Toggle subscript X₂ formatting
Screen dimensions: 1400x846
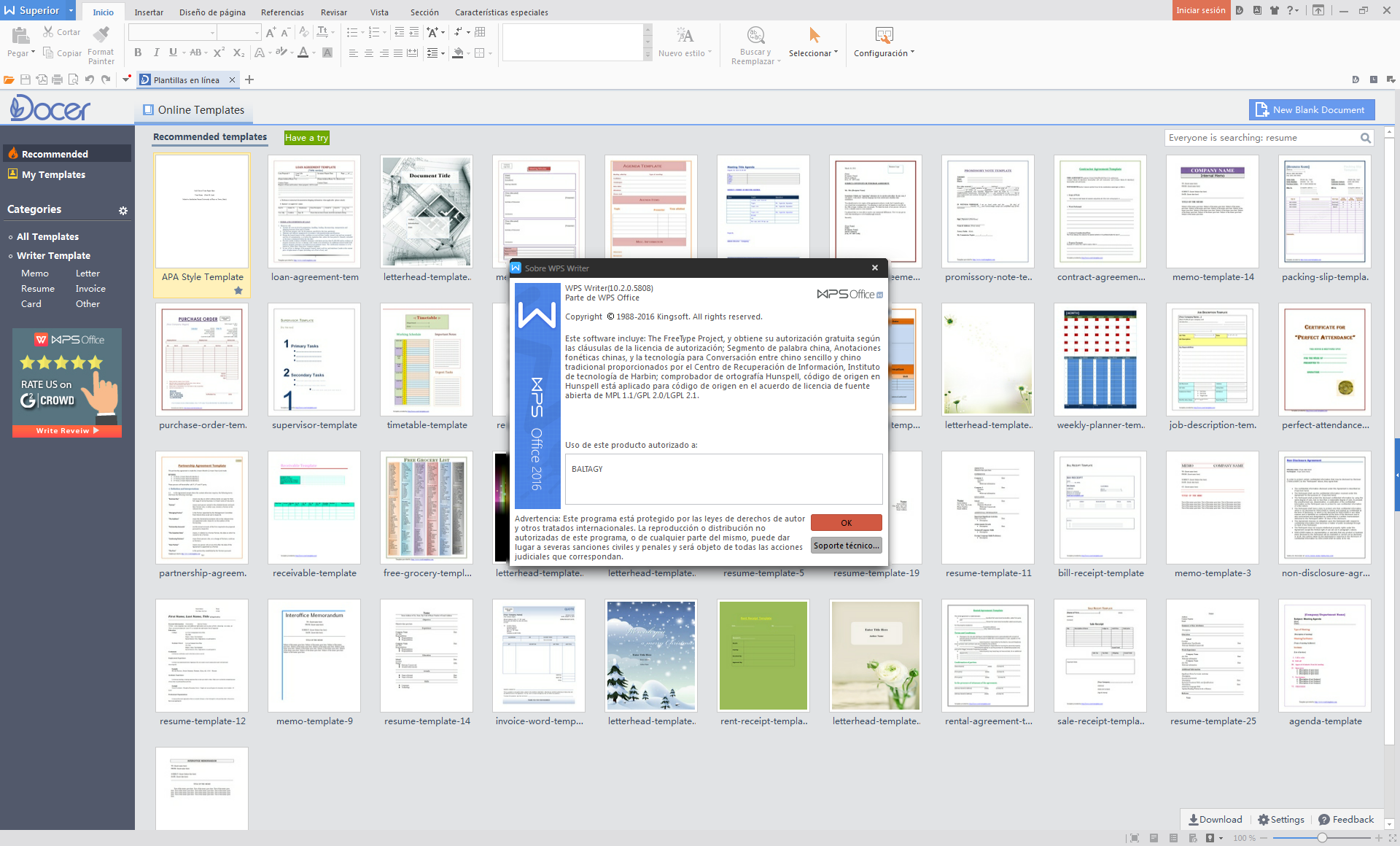click(238, 53)
